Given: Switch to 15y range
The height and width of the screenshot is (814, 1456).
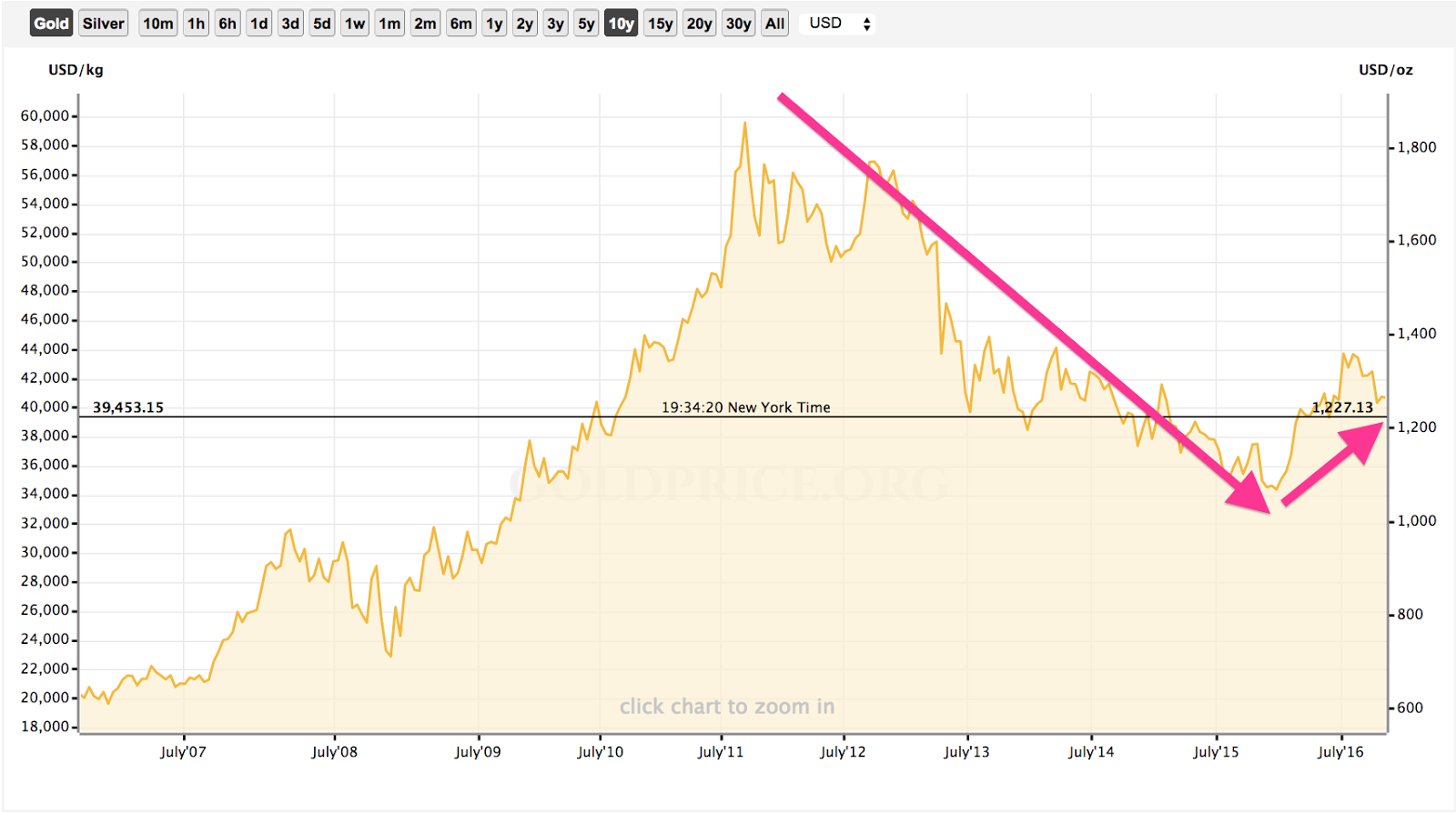Looking at the screenshot, I should pyautogui.click(x=661, y=24).
